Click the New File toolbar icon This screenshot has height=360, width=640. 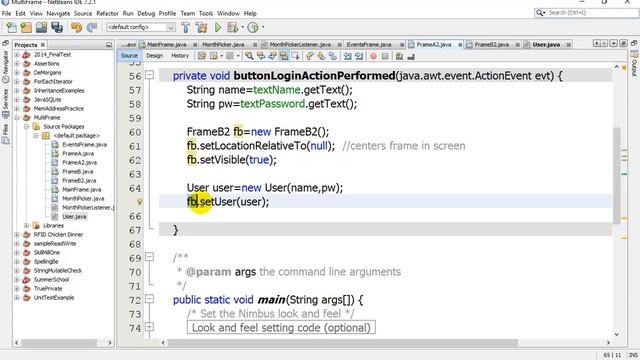pos(11,27)
